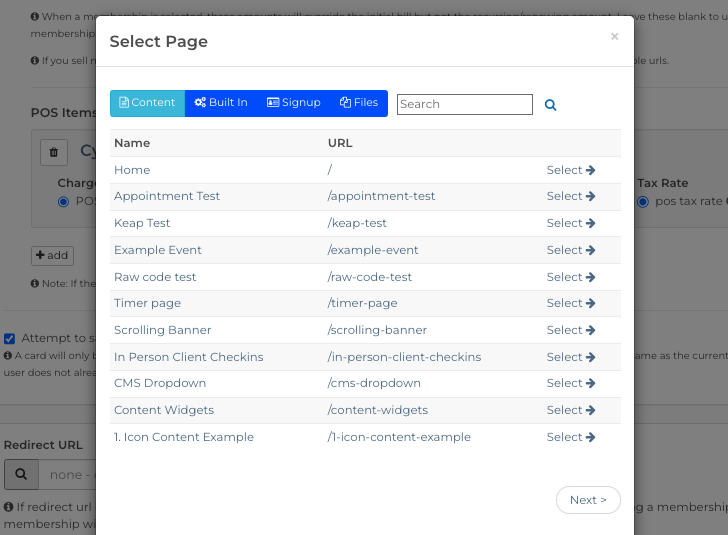The image size is (728, 535).
Task: Open the Files tab
Action: (359, 103)
